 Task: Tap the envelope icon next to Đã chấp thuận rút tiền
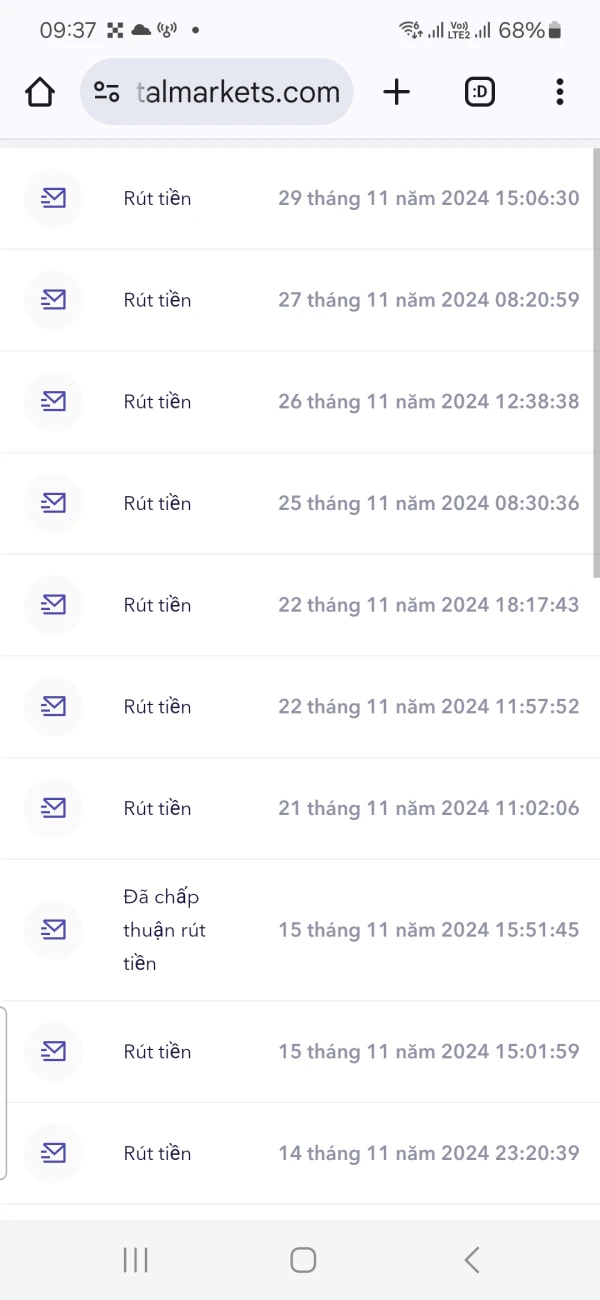(x=53, y=930)
